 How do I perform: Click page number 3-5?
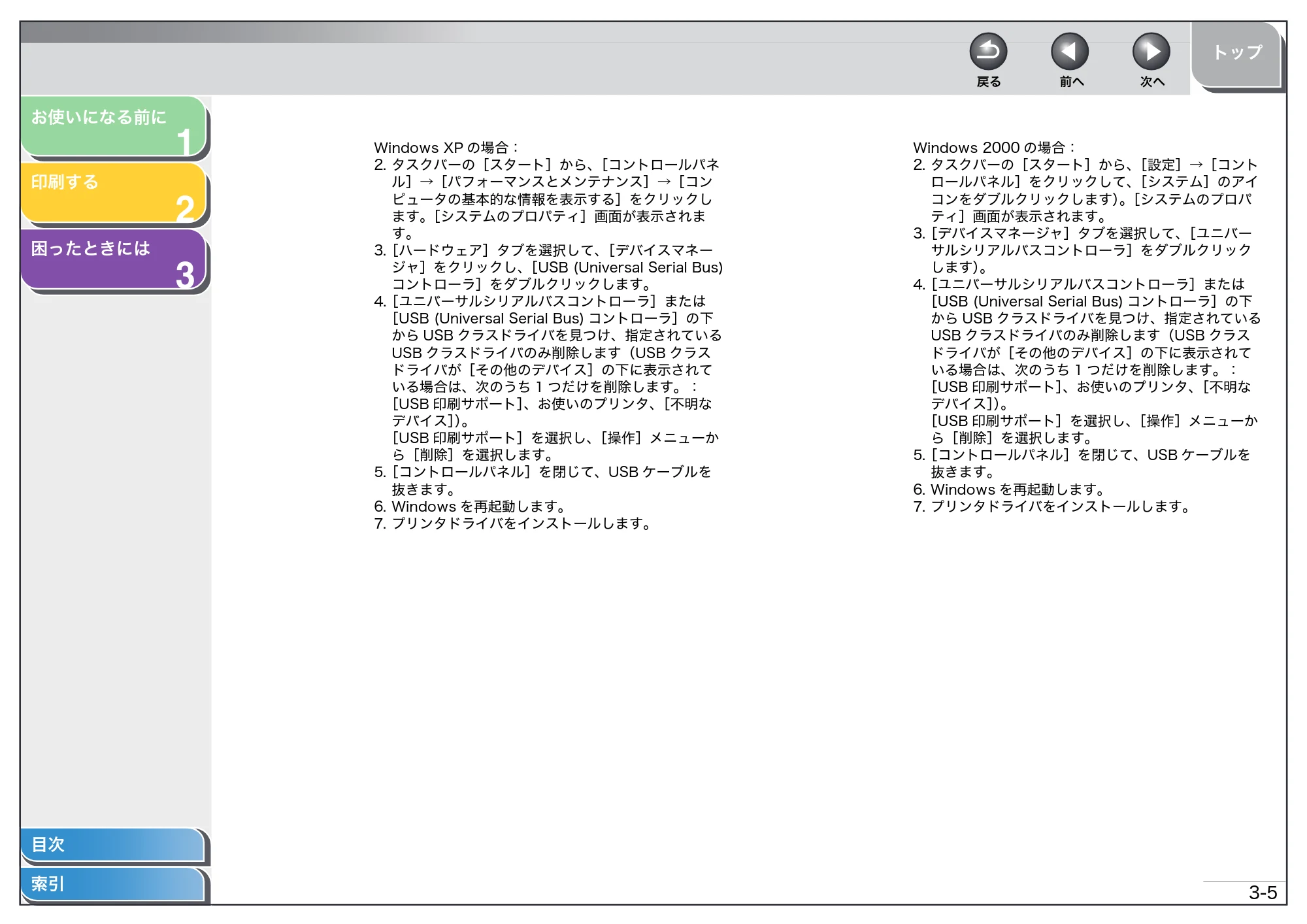pos(1263,893)
